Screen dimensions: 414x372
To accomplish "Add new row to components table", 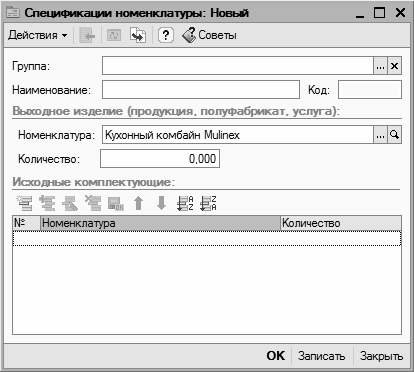I will [25, 203].
